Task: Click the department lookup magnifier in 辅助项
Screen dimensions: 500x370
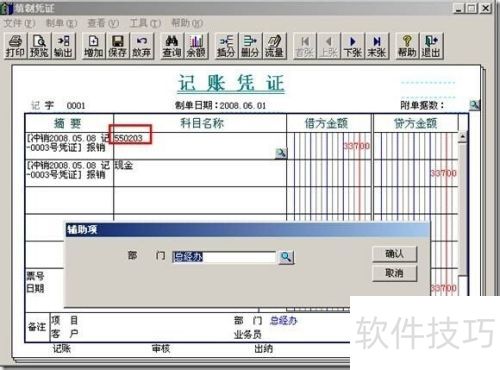Action: click(x=286, y=257)
